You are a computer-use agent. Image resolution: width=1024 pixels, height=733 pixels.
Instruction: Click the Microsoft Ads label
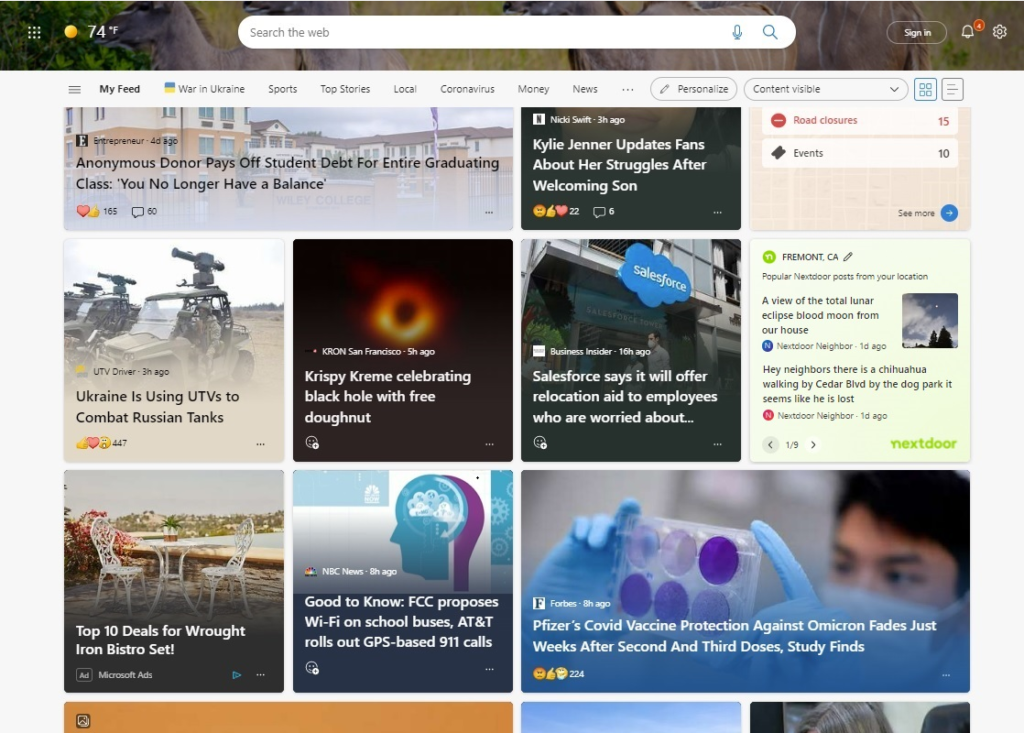[125, 675]
